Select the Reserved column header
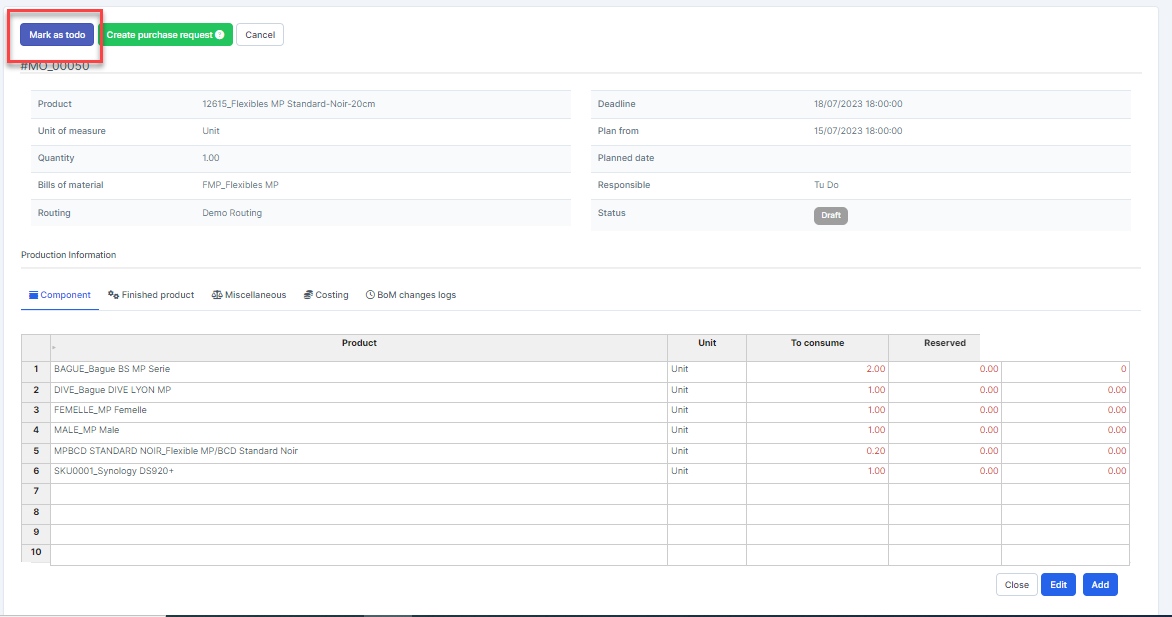The image size is (1172, 617). pyautogui.click(x=945, y=343)
